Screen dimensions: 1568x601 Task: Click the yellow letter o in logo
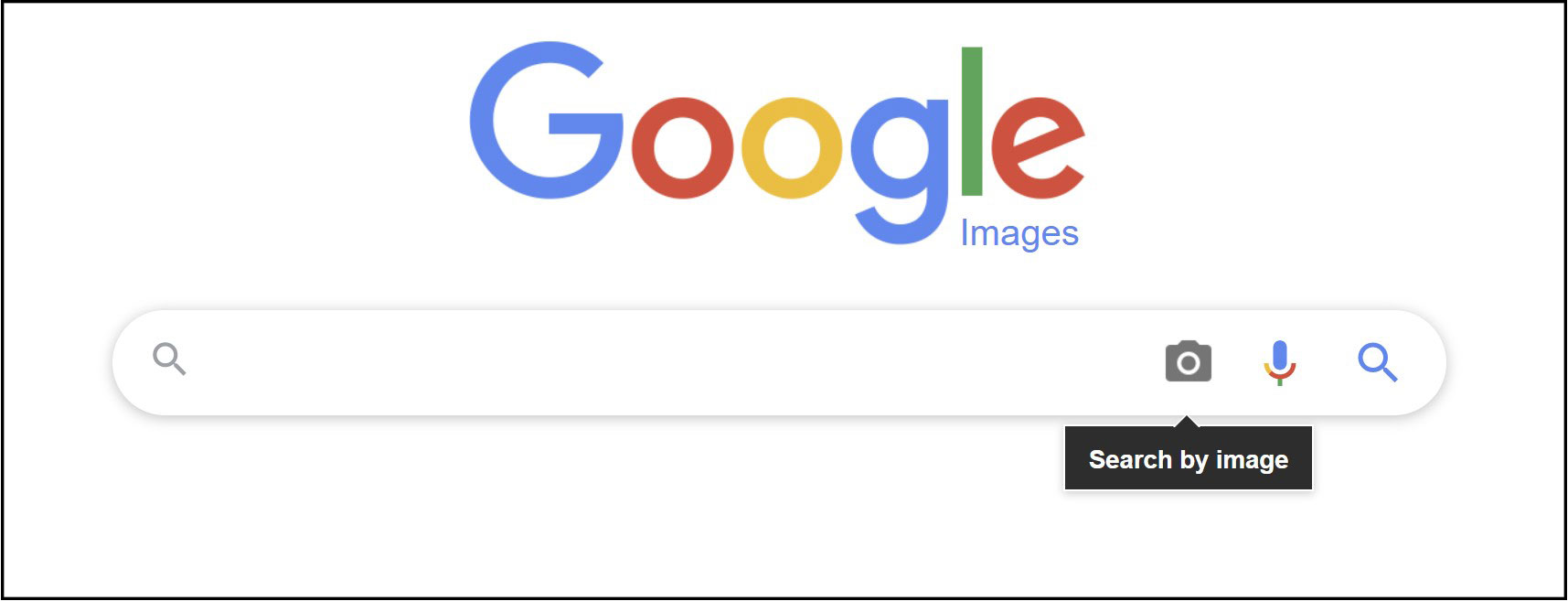click(x=791, y=147)
